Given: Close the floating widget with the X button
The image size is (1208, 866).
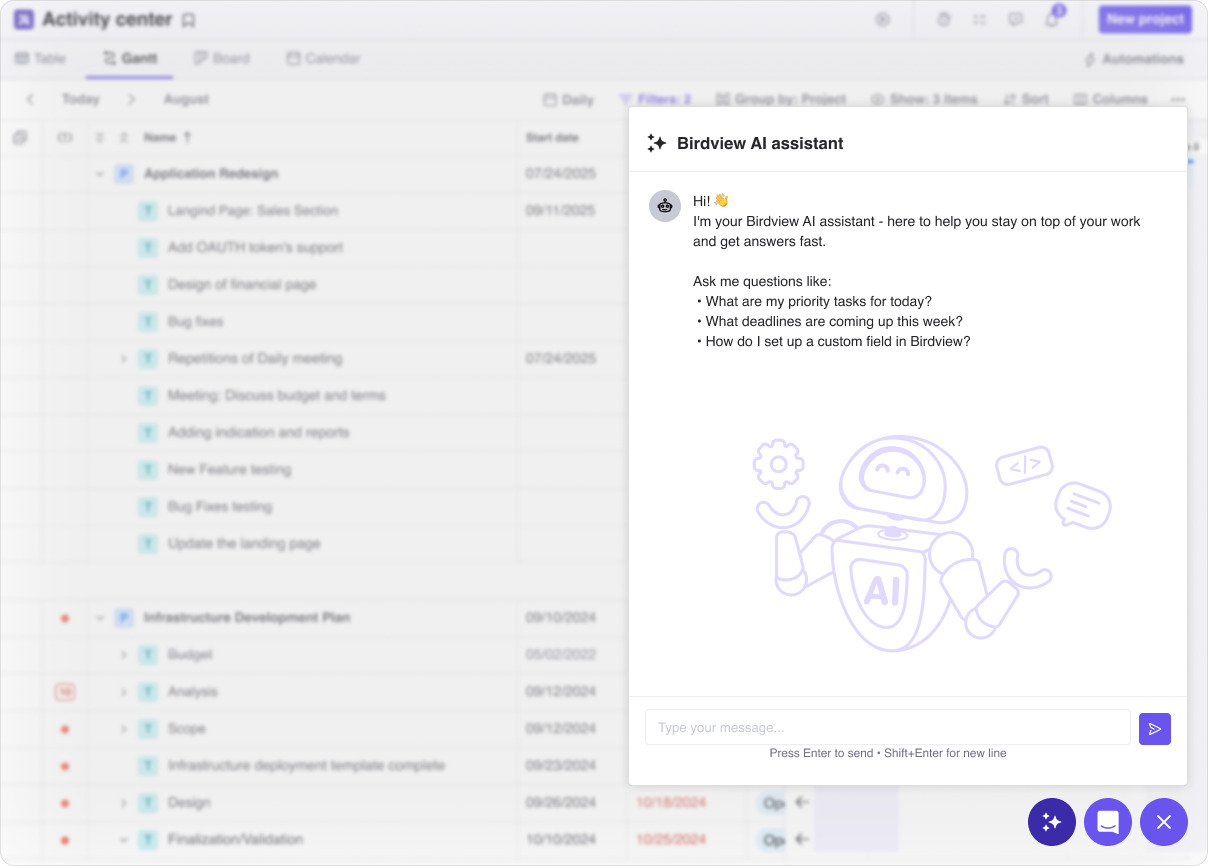Looking at the screenshot, I should 1164,822.
